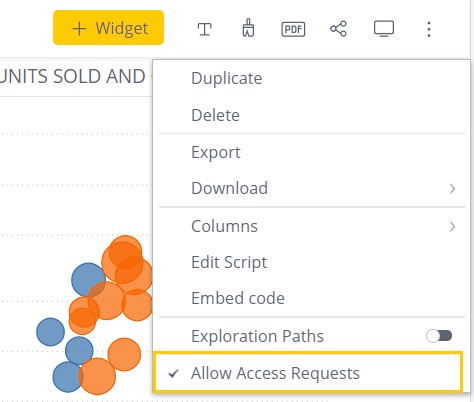Uncheck Allow Access Requests option

pyautogui.click(x=308, y=372)
